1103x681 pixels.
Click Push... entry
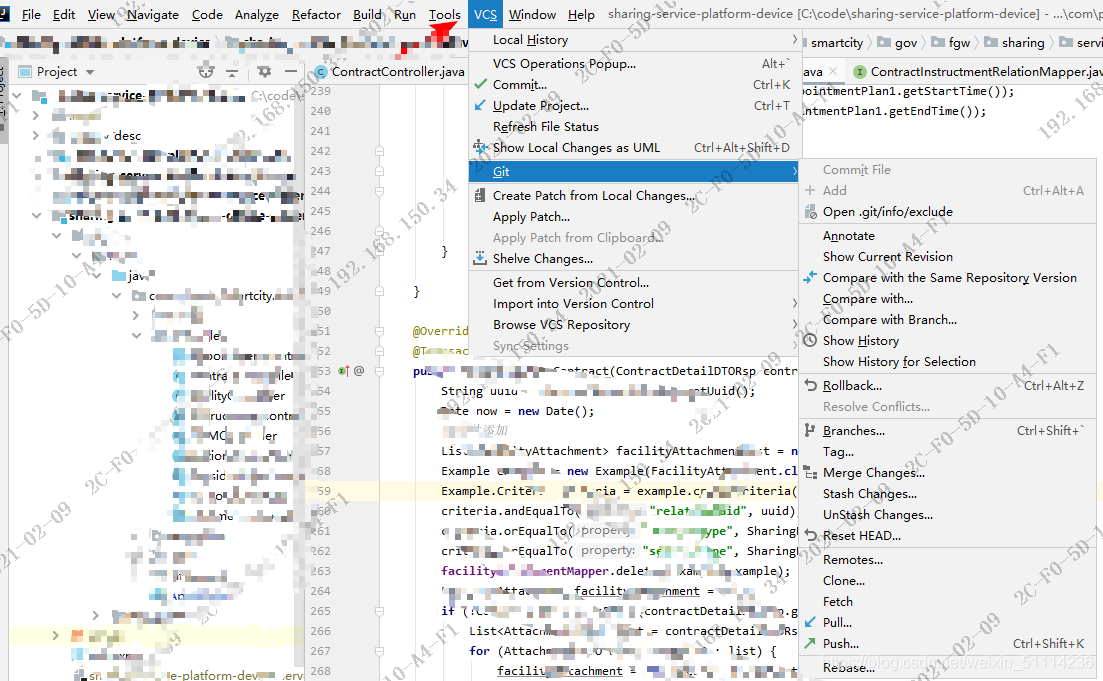click(950, 644)
